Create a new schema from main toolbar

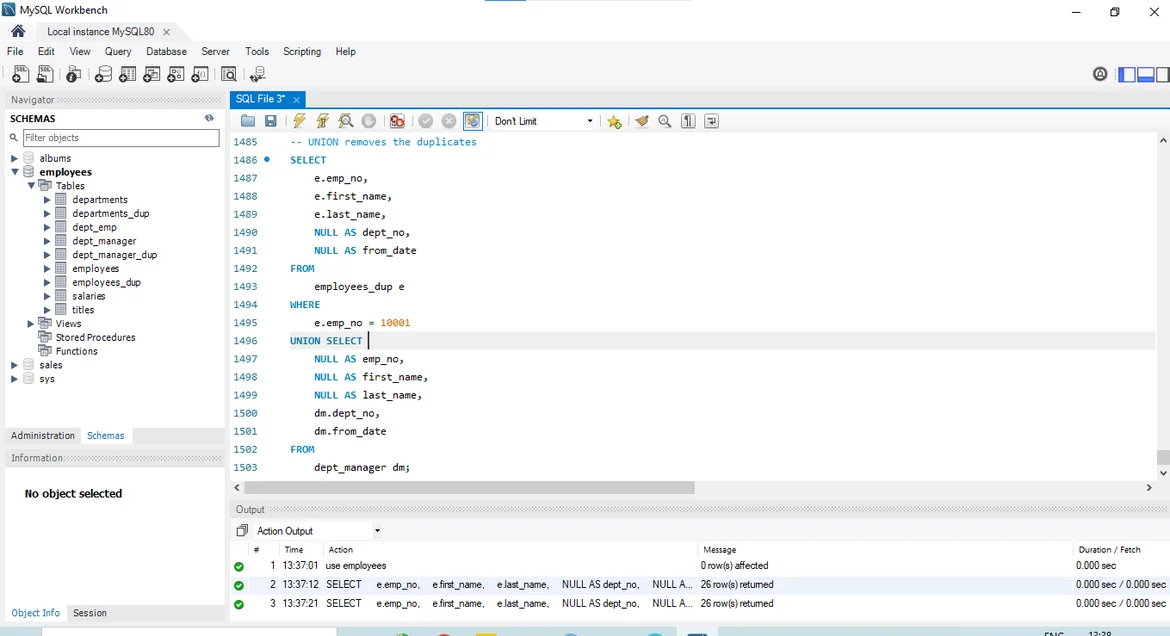[103, 75]
